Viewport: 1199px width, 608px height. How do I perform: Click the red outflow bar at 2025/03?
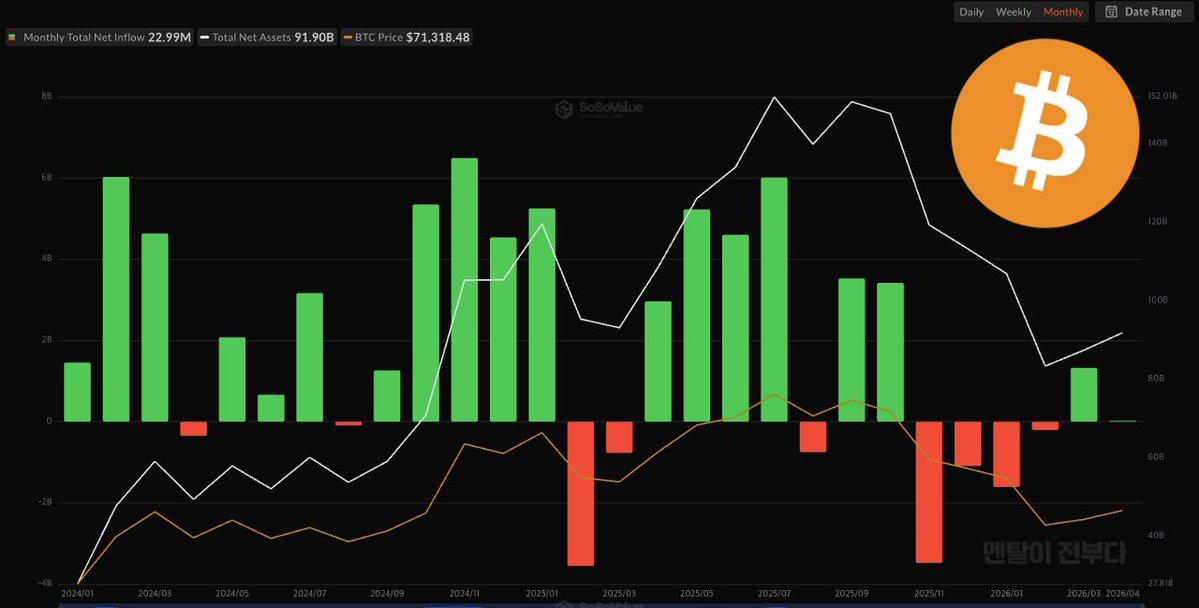[x=619, y=437]
